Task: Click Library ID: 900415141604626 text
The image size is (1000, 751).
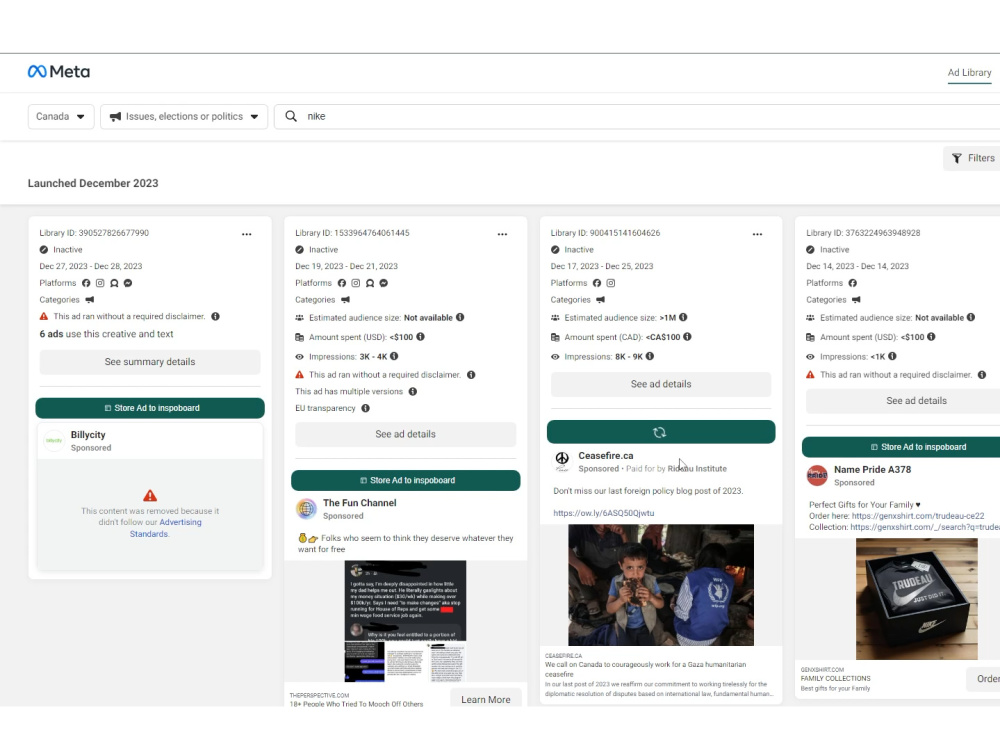Action: [605, 233]
